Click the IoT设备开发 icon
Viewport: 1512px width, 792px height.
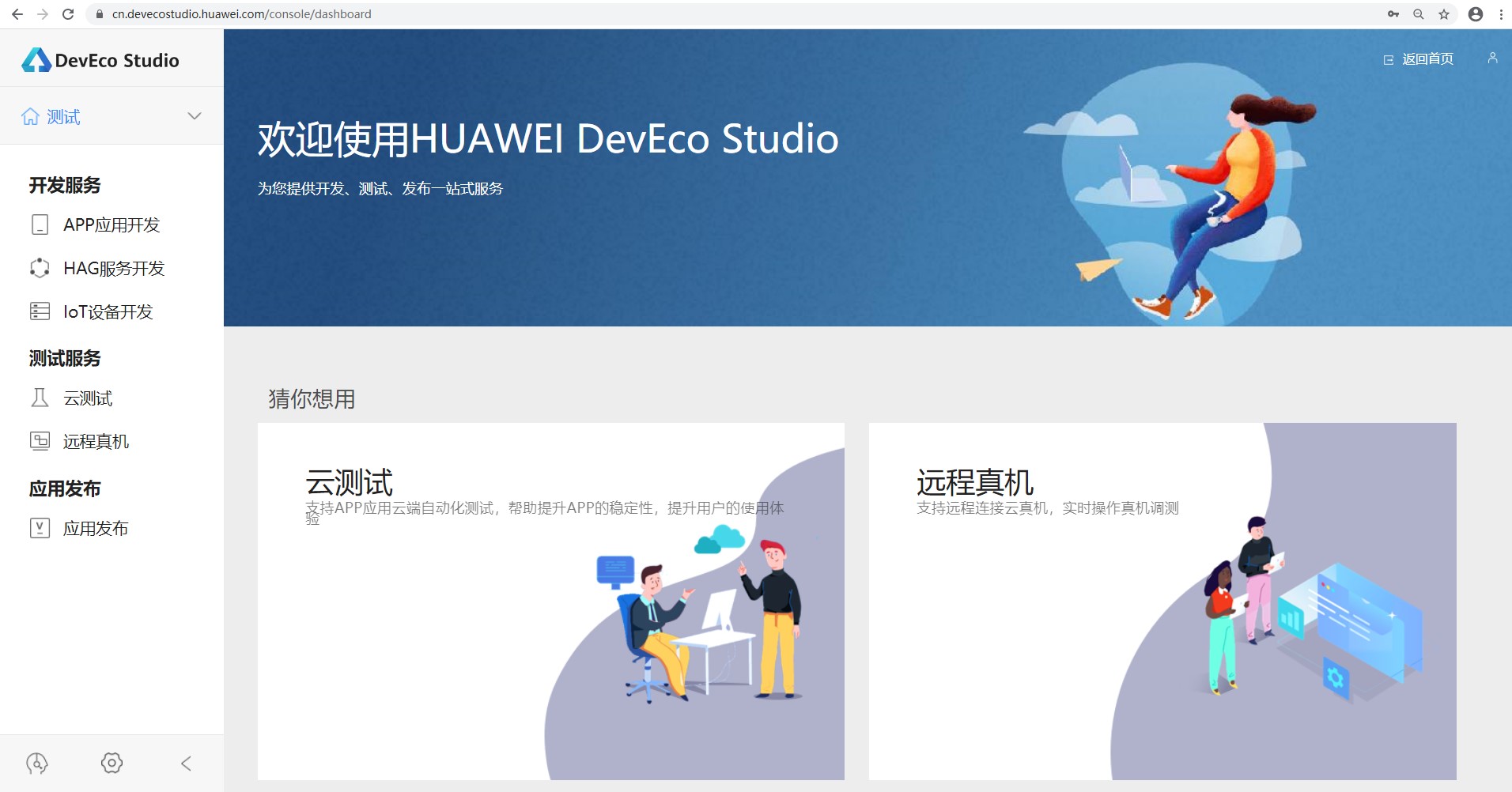click(x=40, y=311)
